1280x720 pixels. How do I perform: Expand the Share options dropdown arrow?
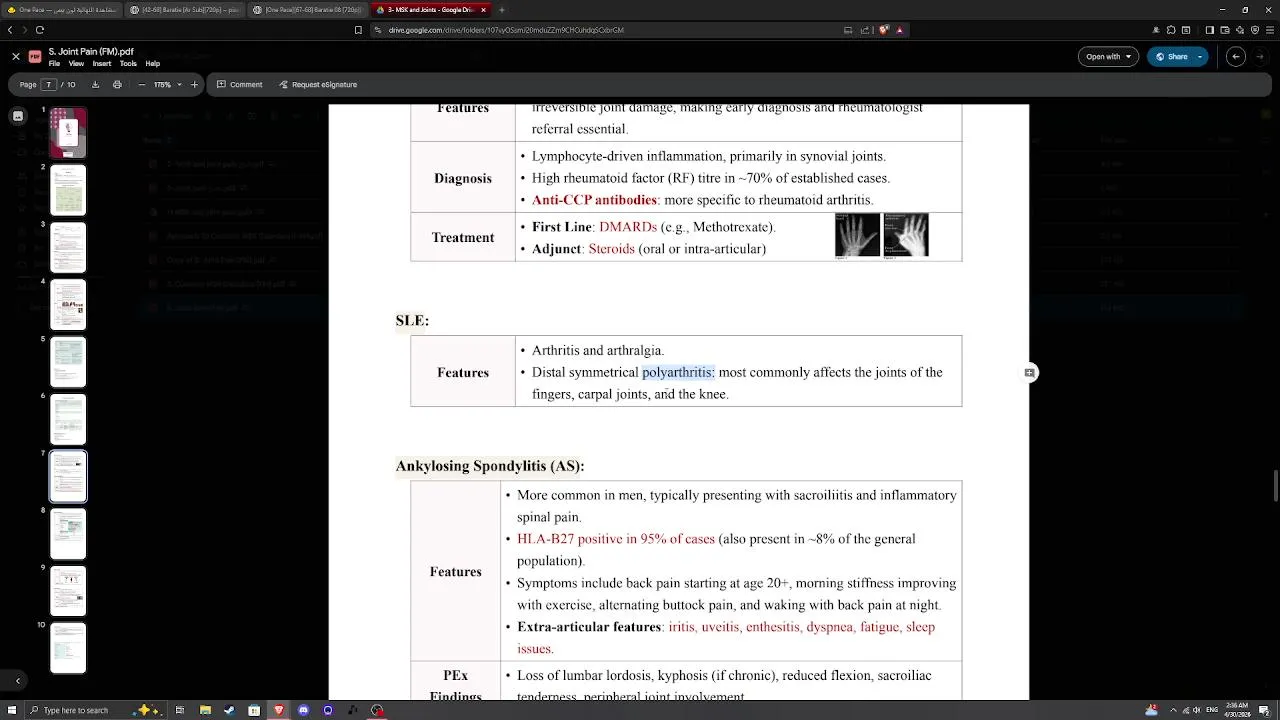1200,56
